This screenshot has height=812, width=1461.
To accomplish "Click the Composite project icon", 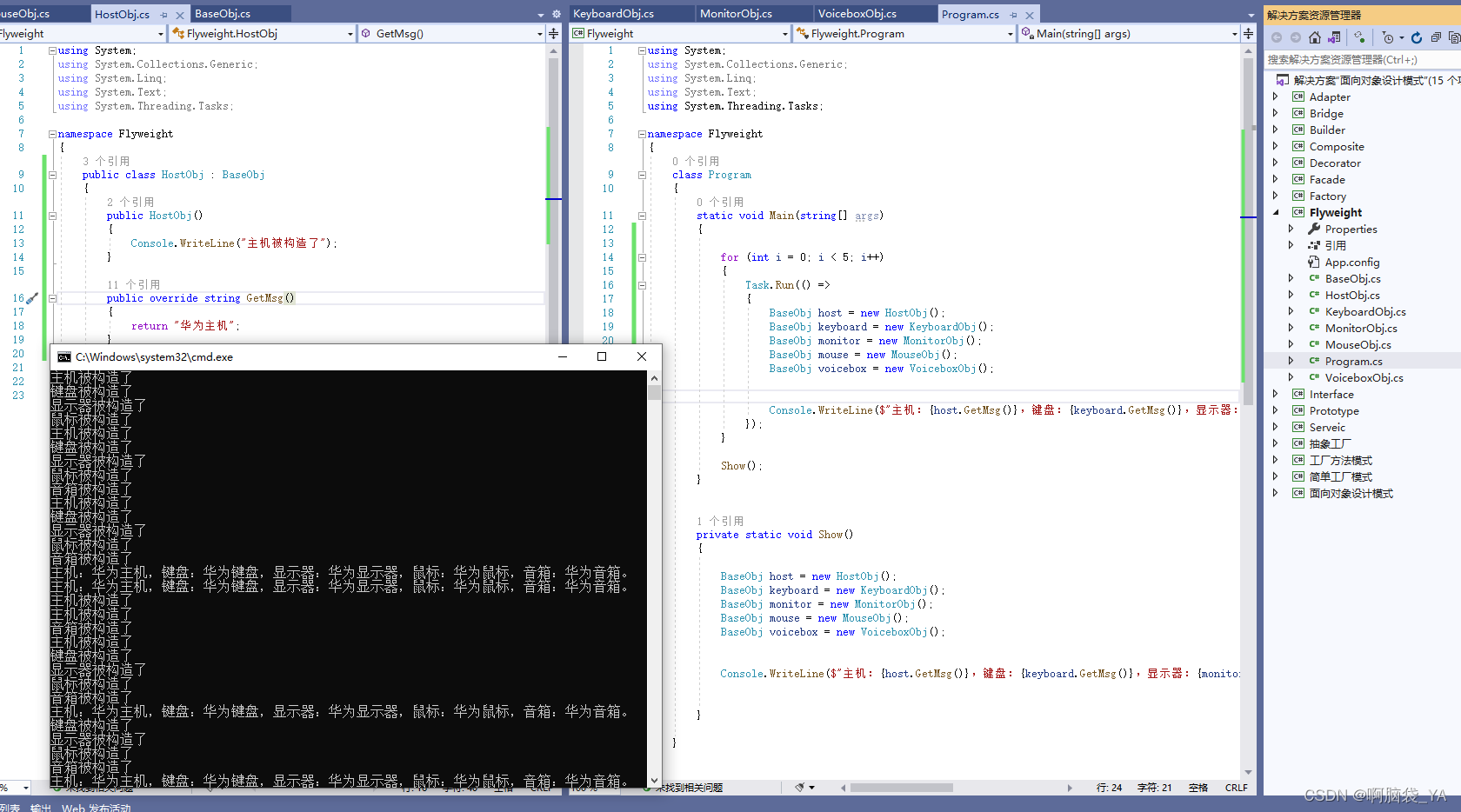I will 1298,146.
